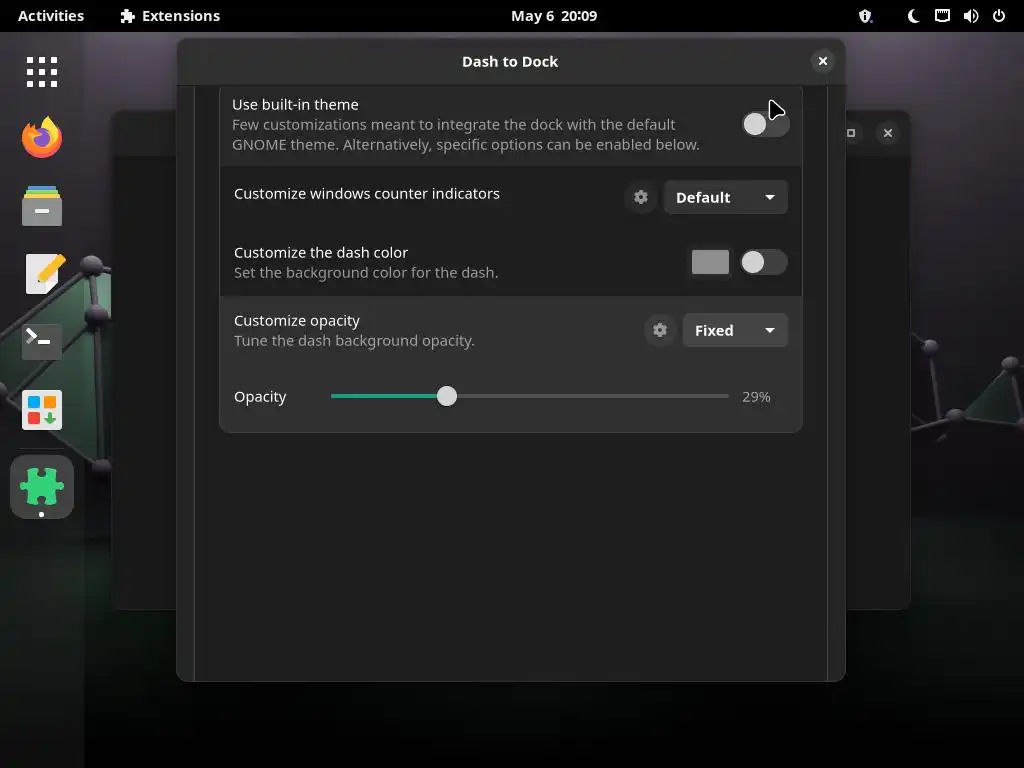Open Activities overview

pyautogui.click(x=51, y=16)
